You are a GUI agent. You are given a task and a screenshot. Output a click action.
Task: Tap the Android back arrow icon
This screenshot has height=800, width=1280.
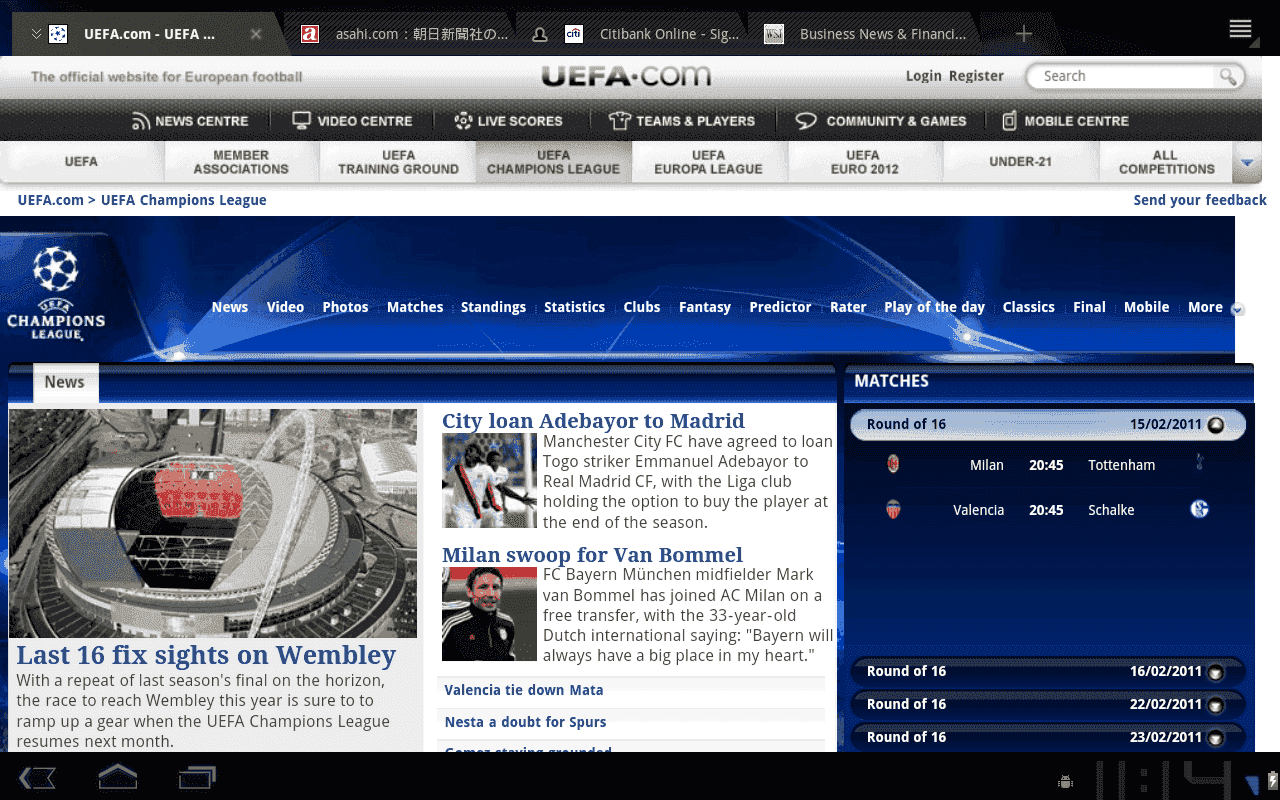(37, 777)
